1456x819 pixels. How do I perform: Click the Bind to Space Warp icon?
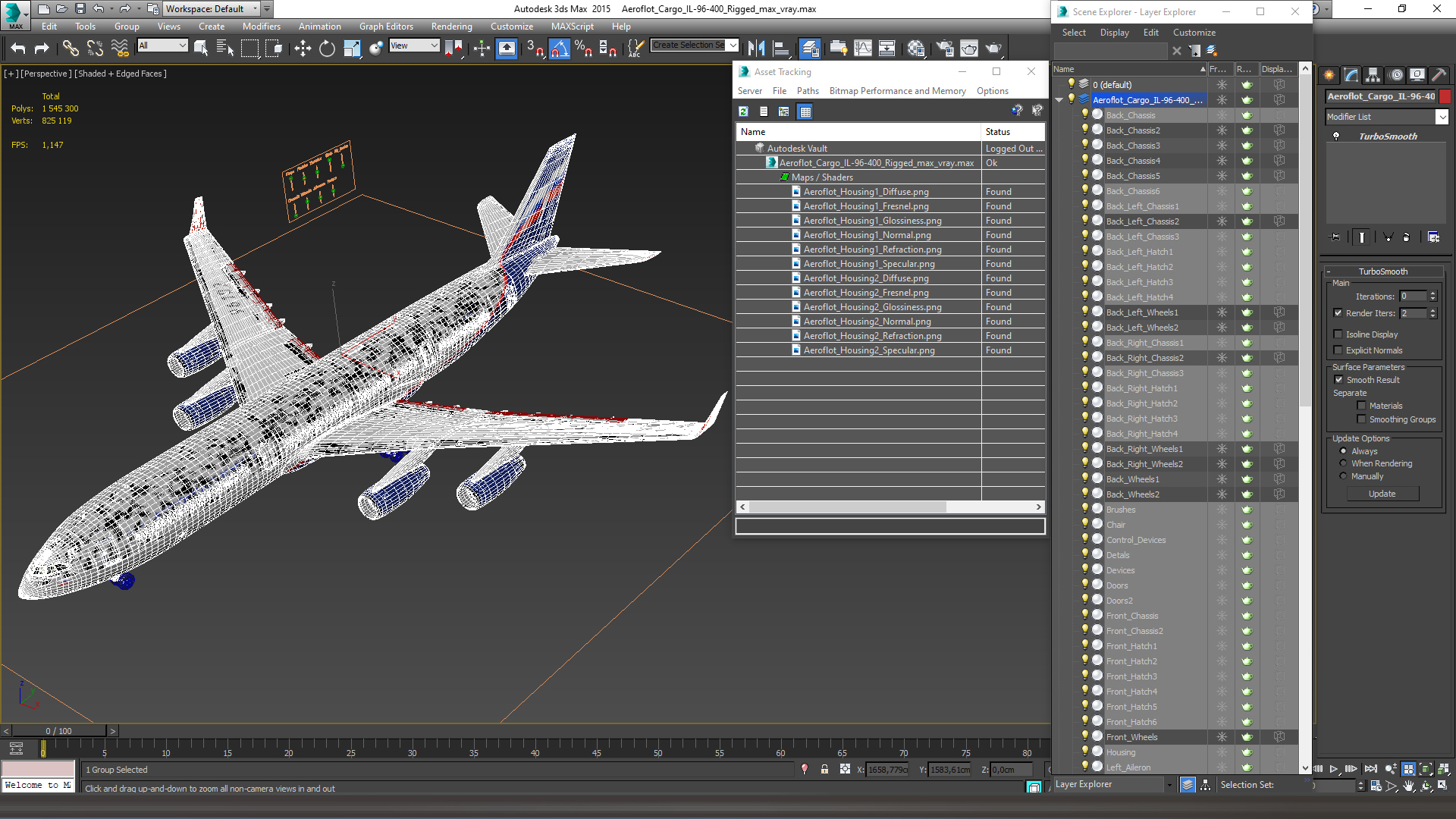(x=120, y=49)
